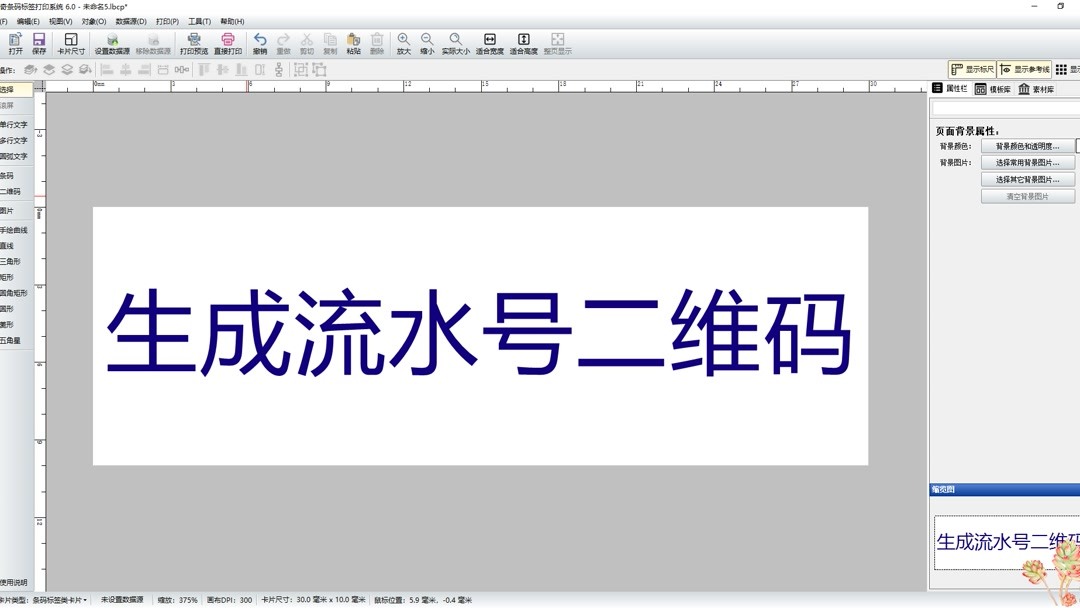Click 背景颜色和透明度 background color button
The width and height of the screenshot is (1080, 608).
coord(1028,146)
